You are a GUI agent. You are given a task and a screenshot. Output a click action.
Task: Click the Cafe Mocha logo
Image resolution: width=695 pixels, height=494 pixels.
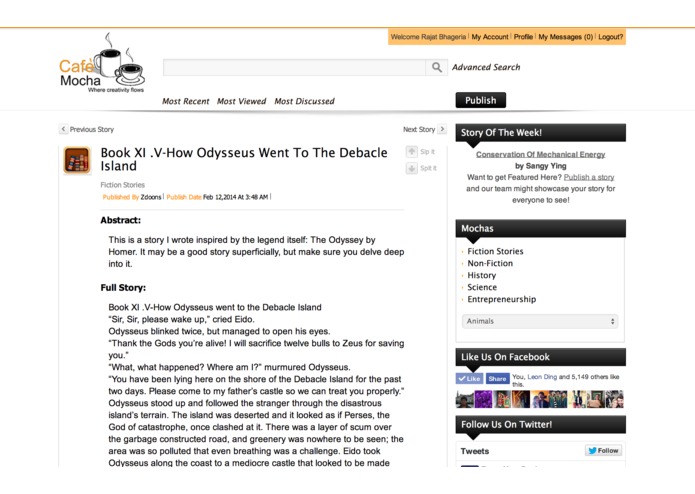click(102, 62)
